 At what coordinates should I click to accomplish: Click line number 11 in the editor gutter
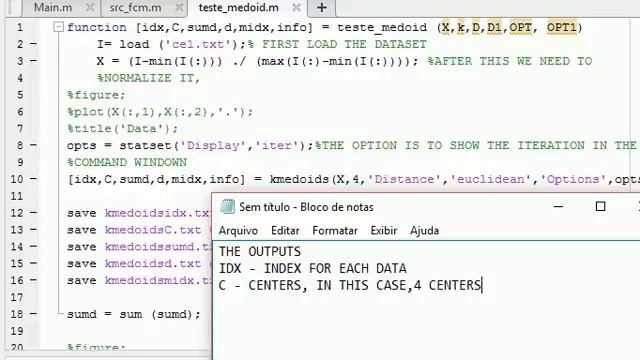pyautogui.click(x=17, y=196)
